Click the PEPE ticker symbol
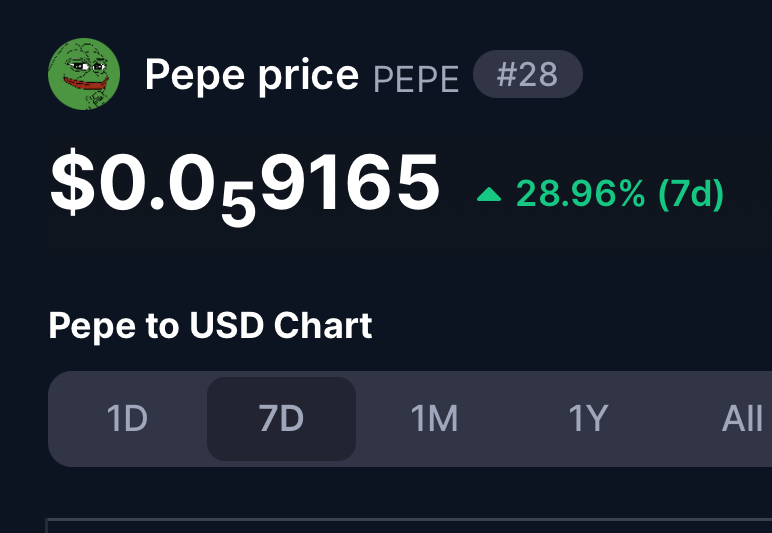This screenshot has height=533, width=772. [416, 79]
